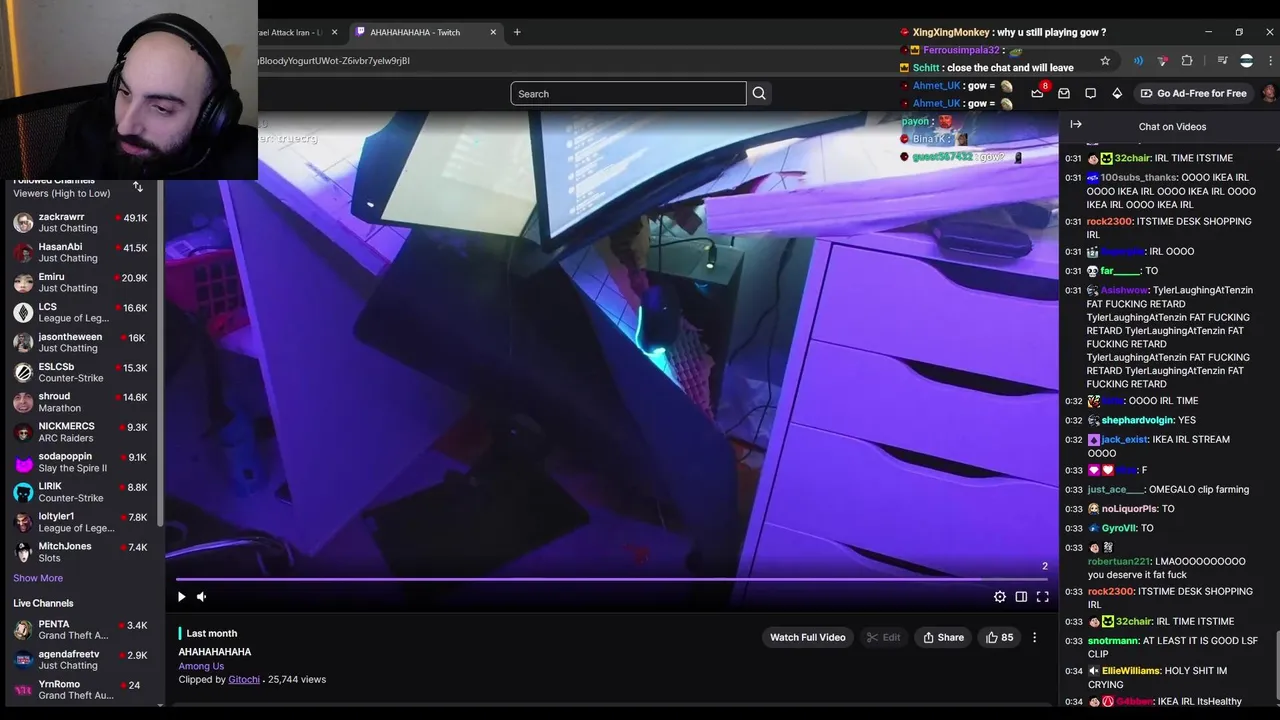Sort followed channels with the arrows icon
The image size is (1280, 720).
click(138, 187)
